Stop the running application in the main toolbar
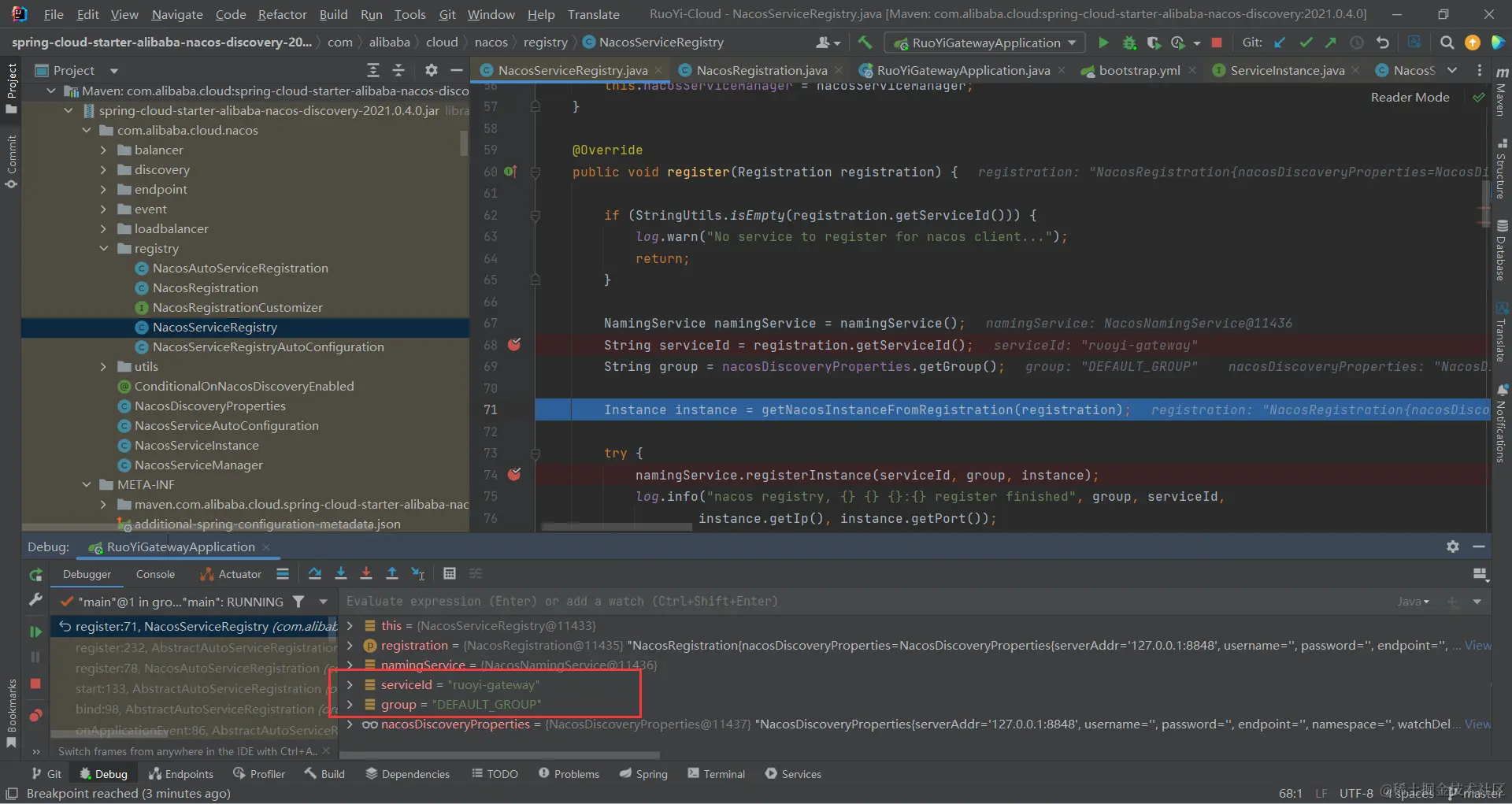Viewport: 1512px width, 804px height. pos(1217,43)
